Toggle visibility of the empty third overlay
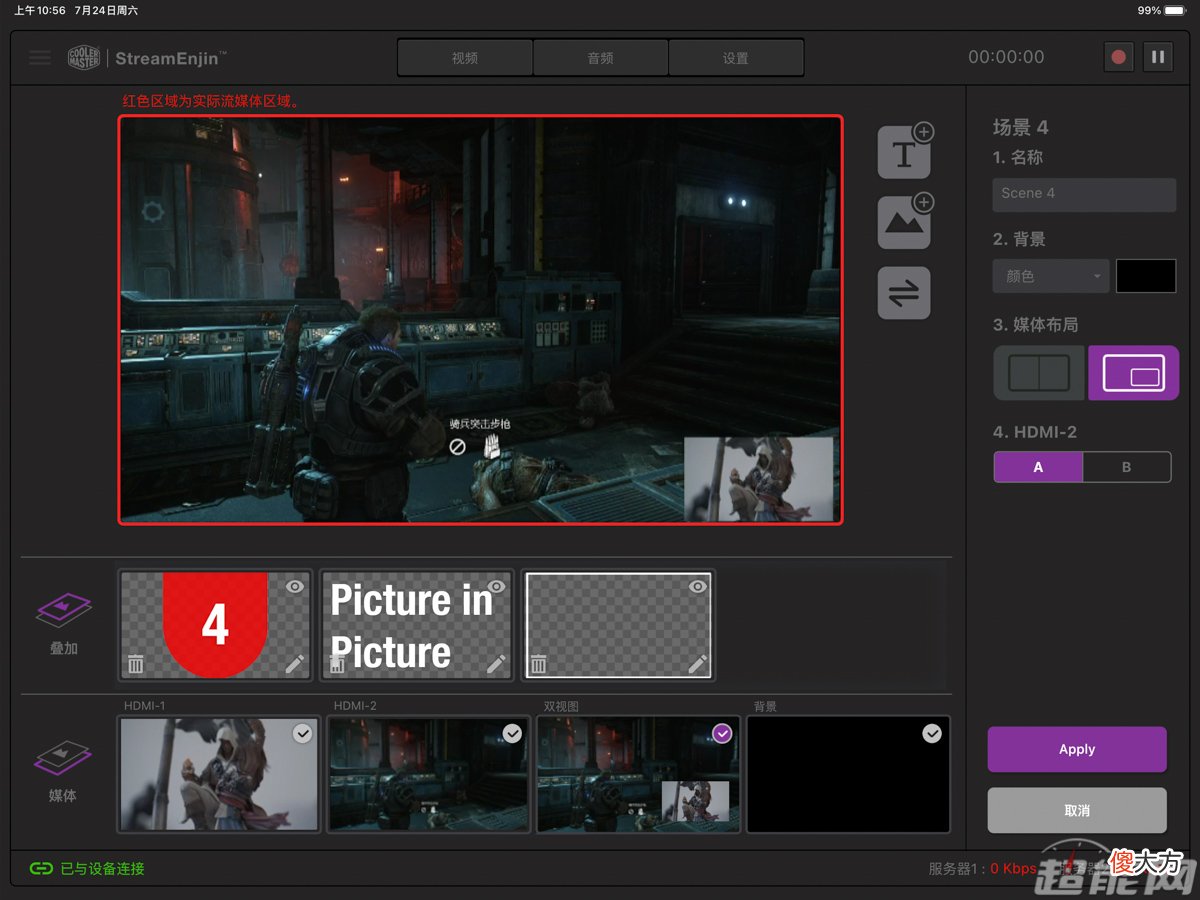 (698, 586)
